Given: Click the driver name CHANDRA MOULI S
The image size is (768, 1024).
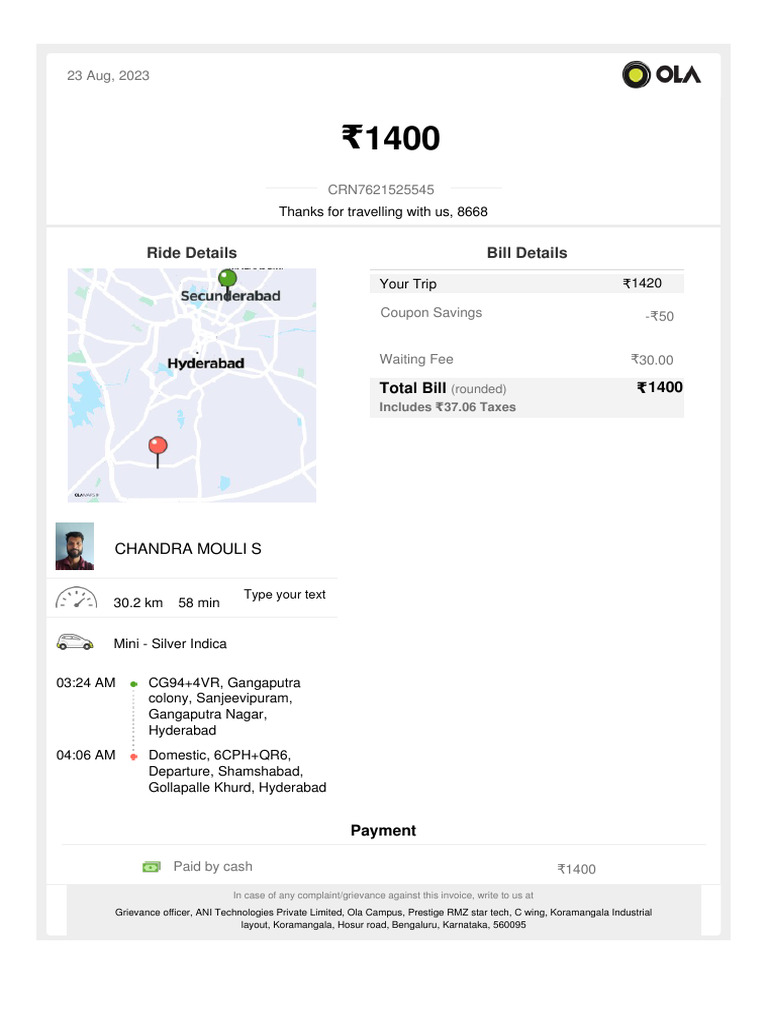Looking at the screenshot, I should point(188,548).
